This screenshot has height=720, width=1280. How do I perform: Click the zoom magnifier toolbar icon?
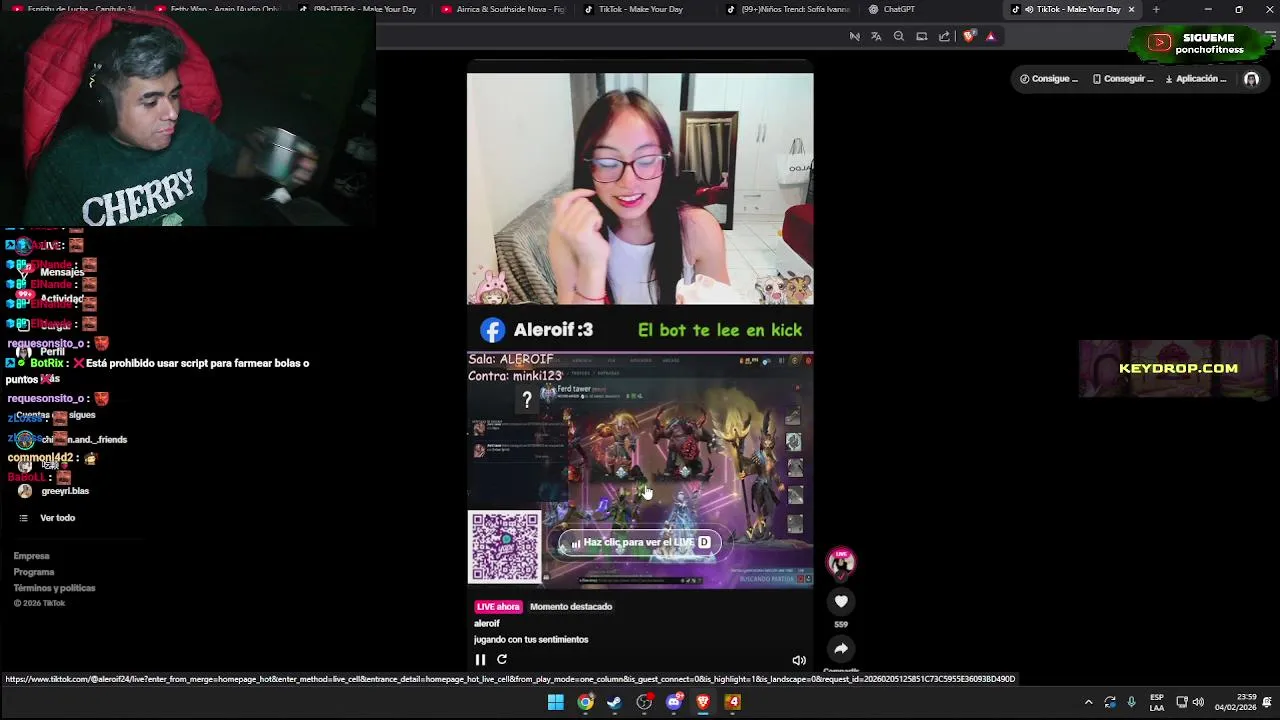click(899, 36)
